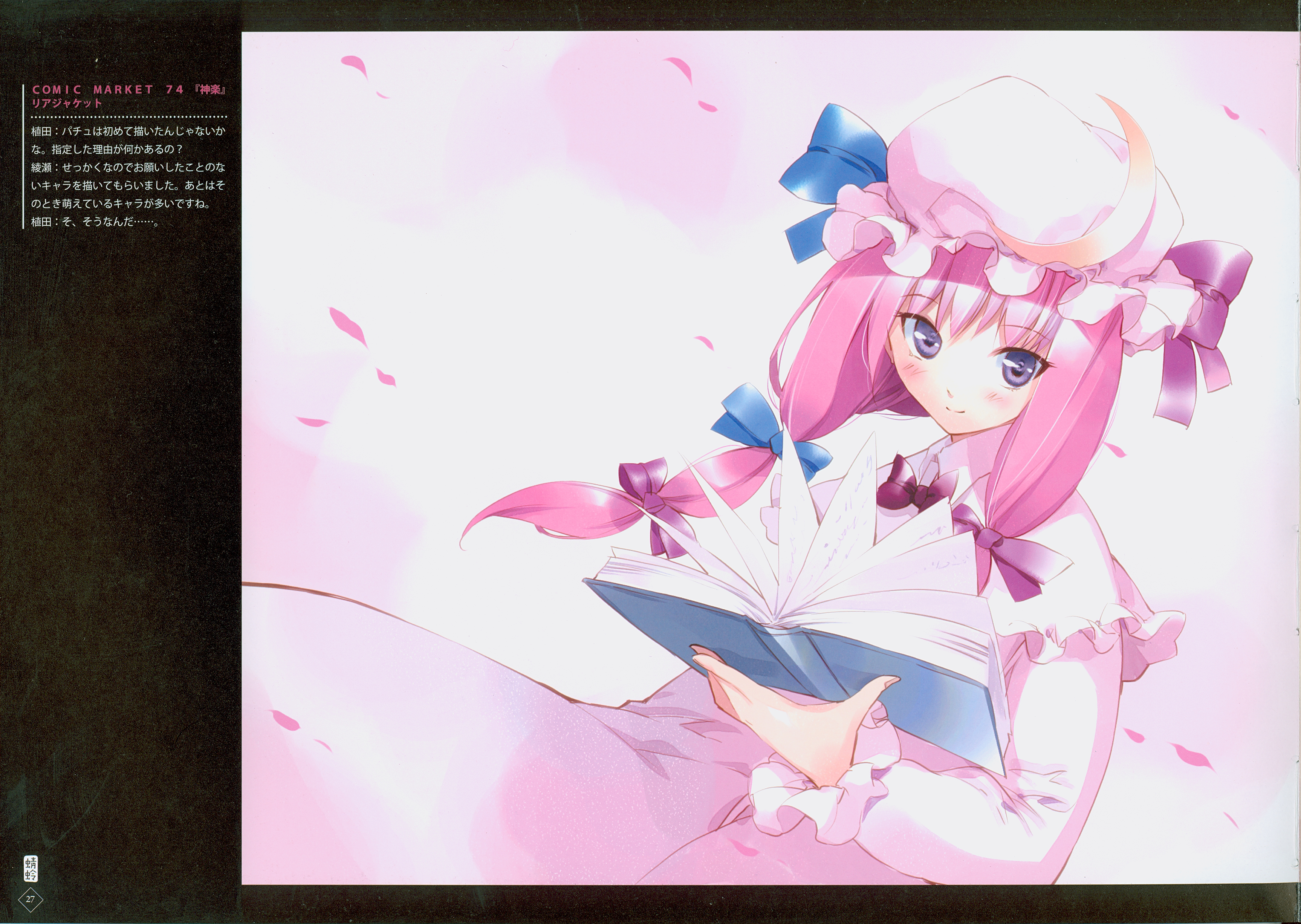The height and width of the screenshot is (924, 1301).
Task: Click the first 植田 dialogue line
Action: pos(128,132)
